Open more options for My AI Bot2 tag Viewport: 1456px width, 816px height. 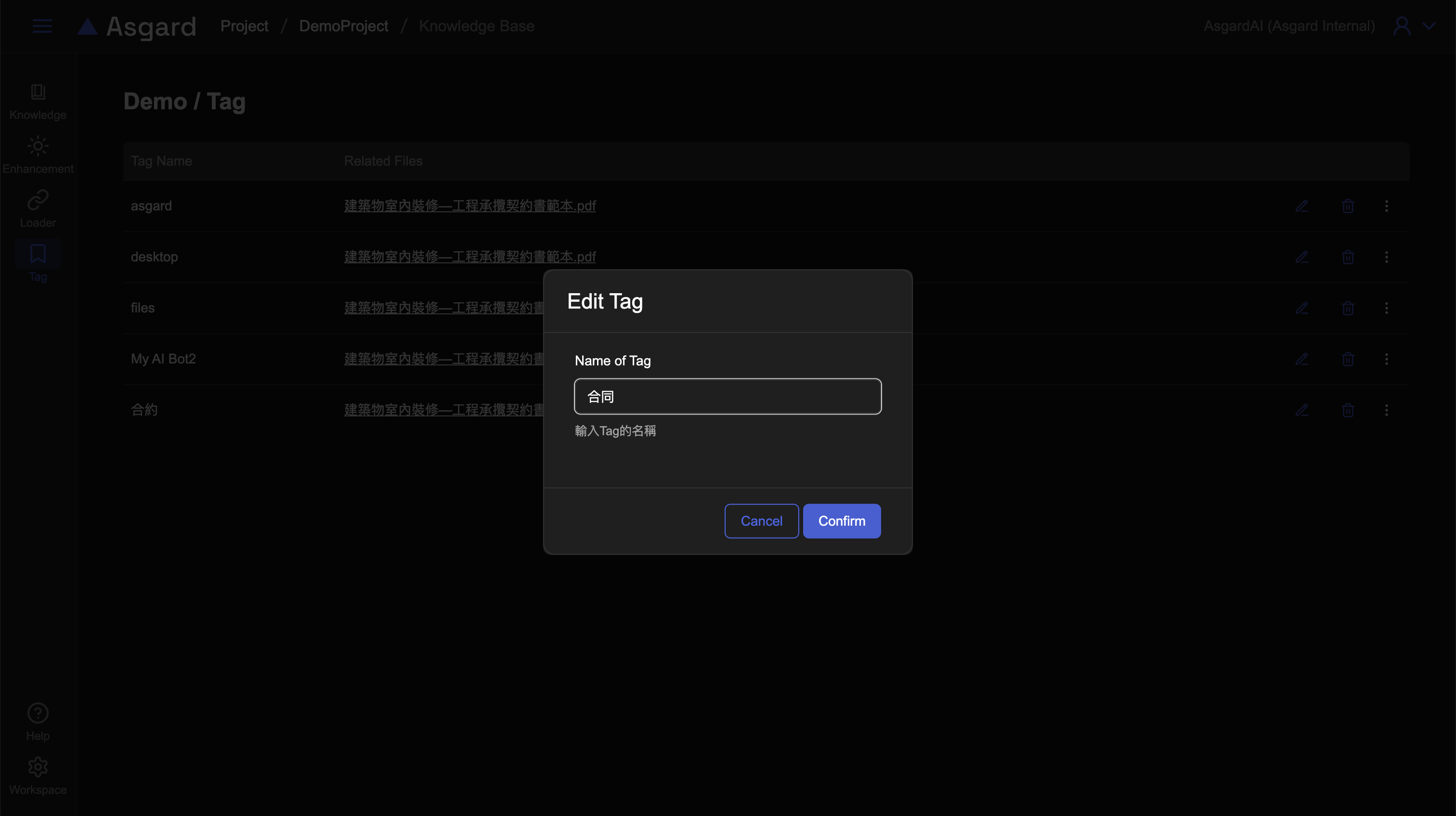(1386, 359)
